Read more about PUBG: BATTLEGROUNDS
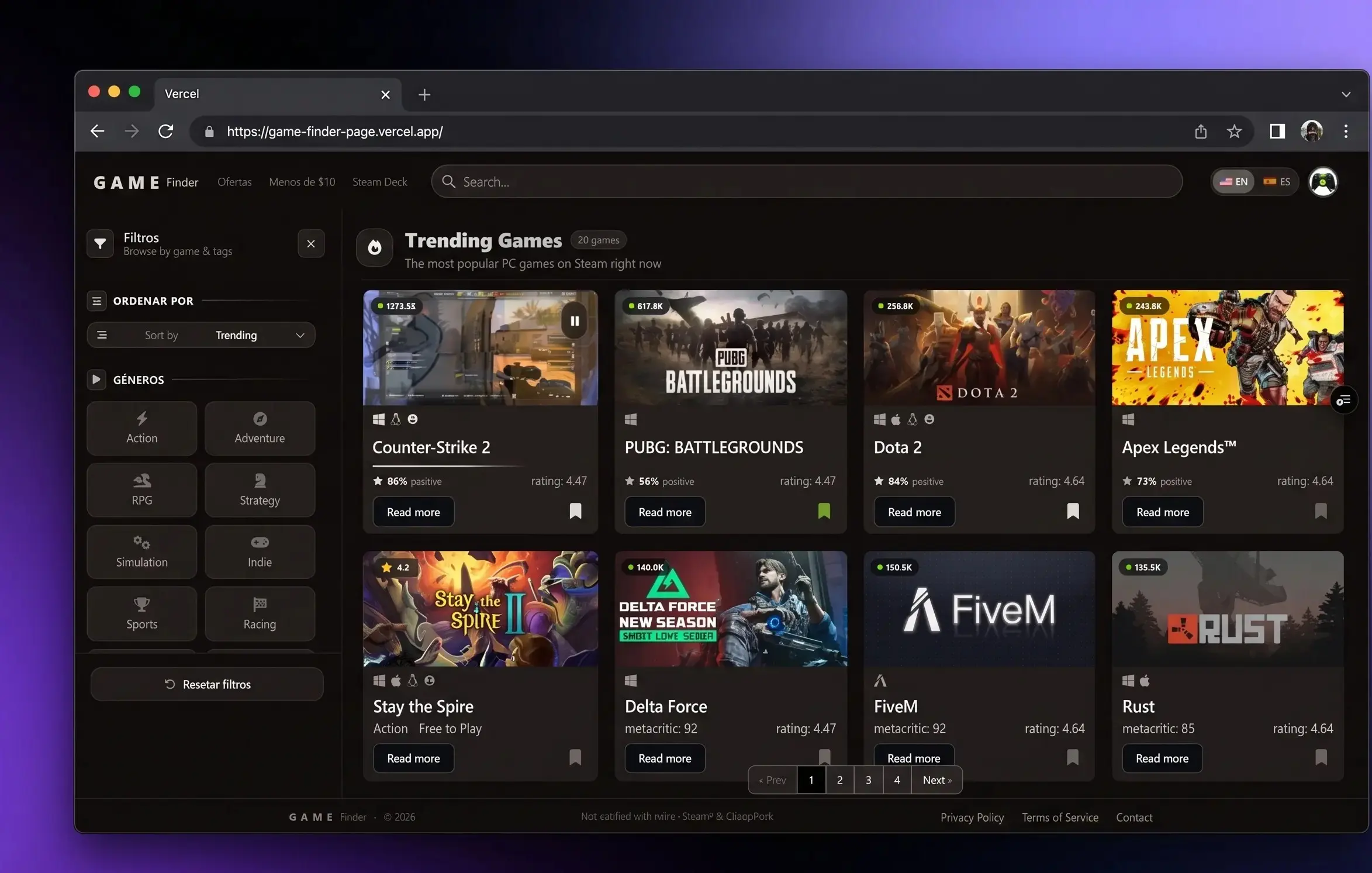Image resolution: width=1372 pixels, height=873 pixels. (665, 512)
